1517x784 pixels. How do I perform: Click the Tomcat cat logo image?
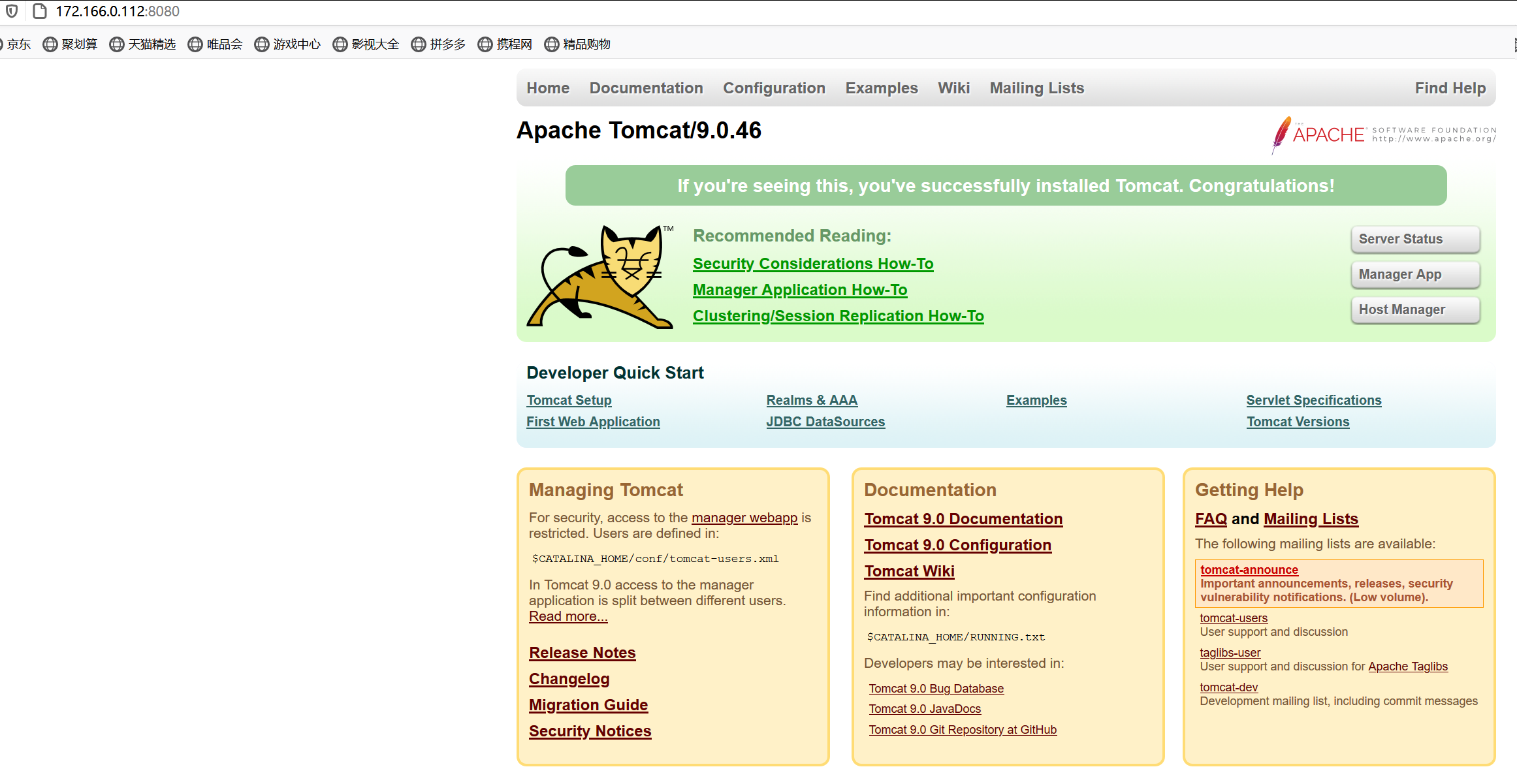[x=599, y=277]
